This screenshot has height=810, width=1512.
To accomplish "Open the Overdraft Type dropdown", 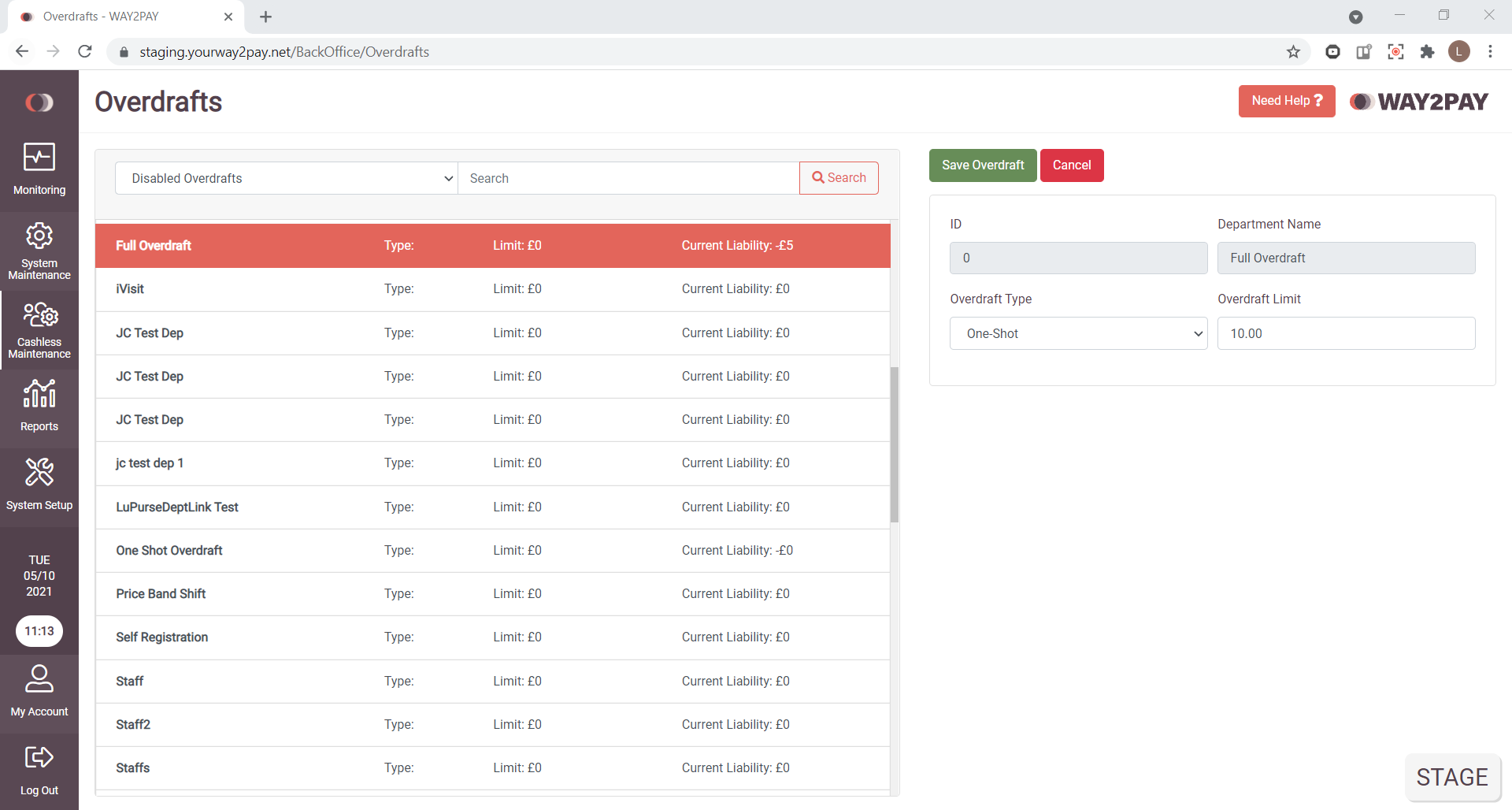I will coord(1078,333).
